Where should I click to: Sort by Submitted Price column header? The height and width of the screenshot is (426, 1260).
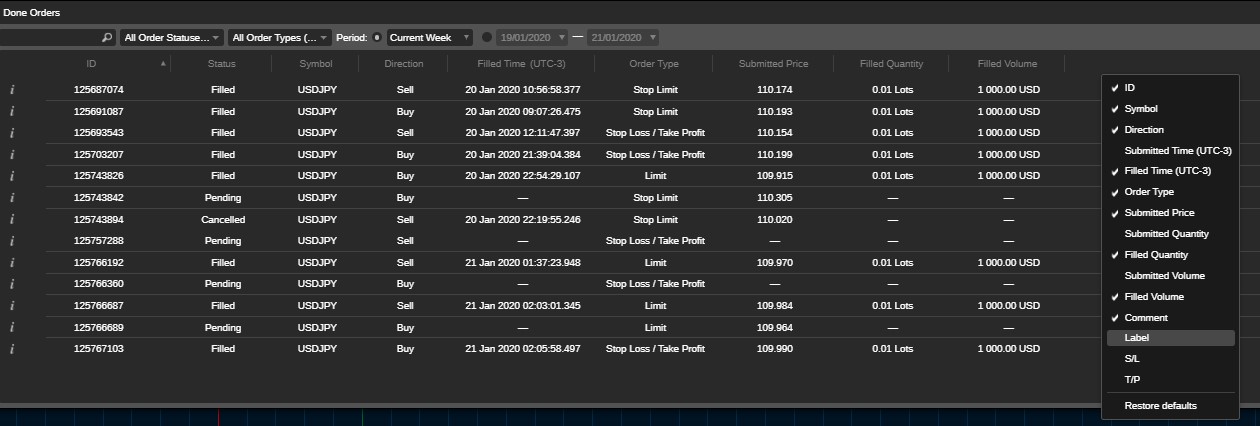point(773,64)
